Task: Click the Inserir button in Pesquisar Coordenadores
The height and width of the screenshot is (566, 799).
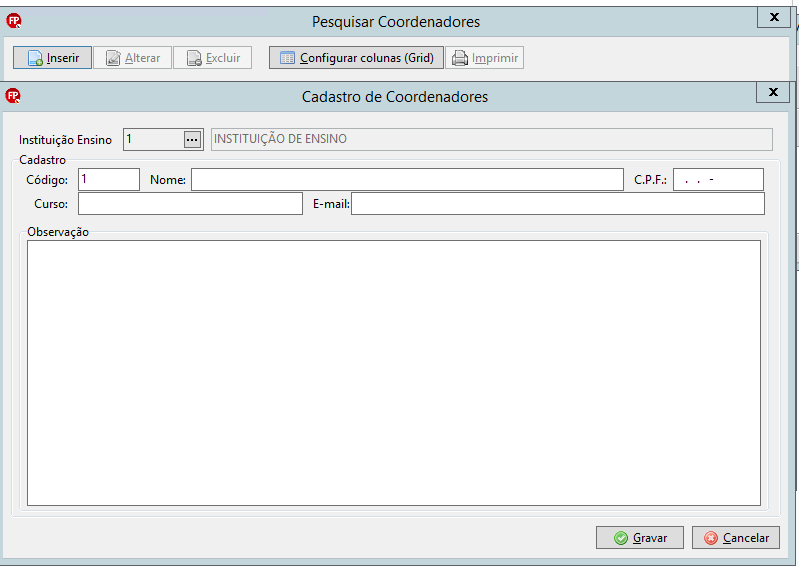Action: click(52, 58)
